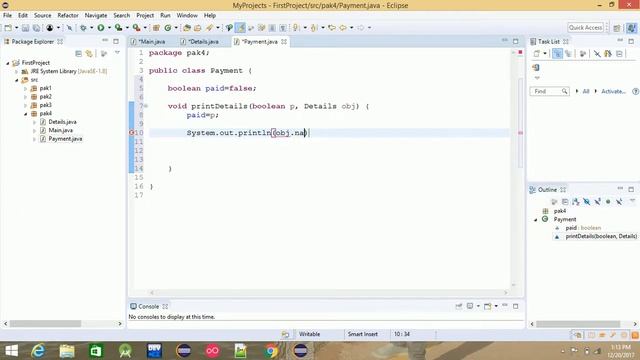Image resolution: width=640 pixels, height=360 pixels.
Task: Expand the pak1 package
Action: click(x=25, y=88)
